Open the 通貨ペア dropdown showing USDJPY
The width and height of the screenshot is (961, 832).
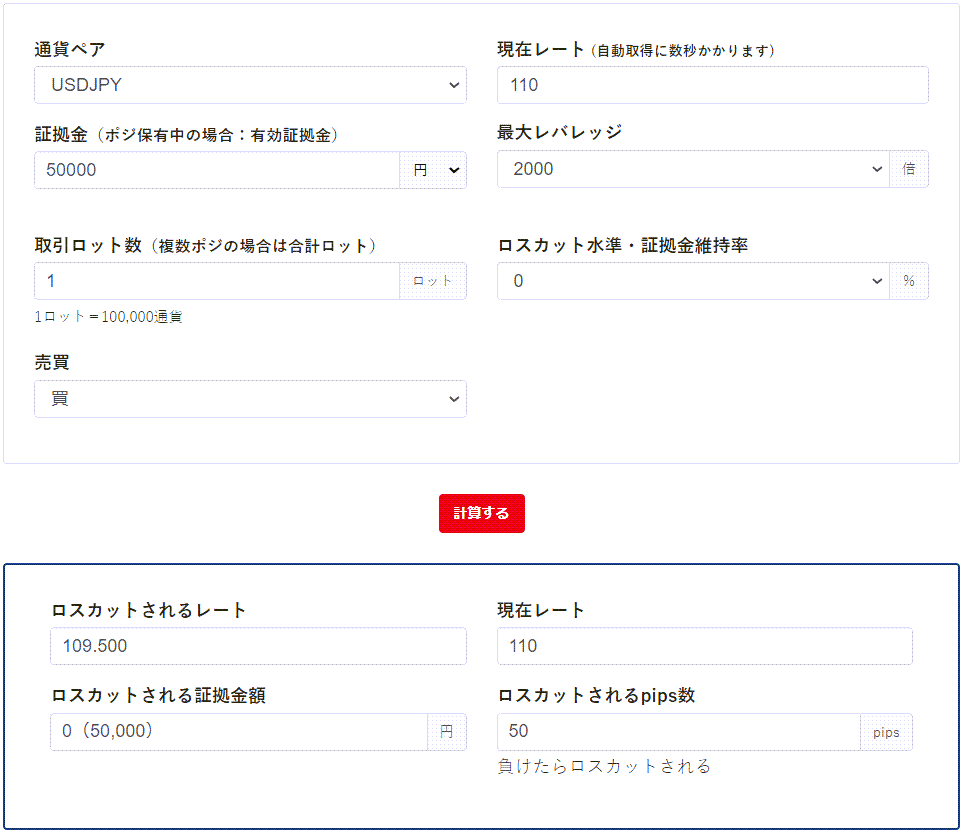tap(250, 85)
